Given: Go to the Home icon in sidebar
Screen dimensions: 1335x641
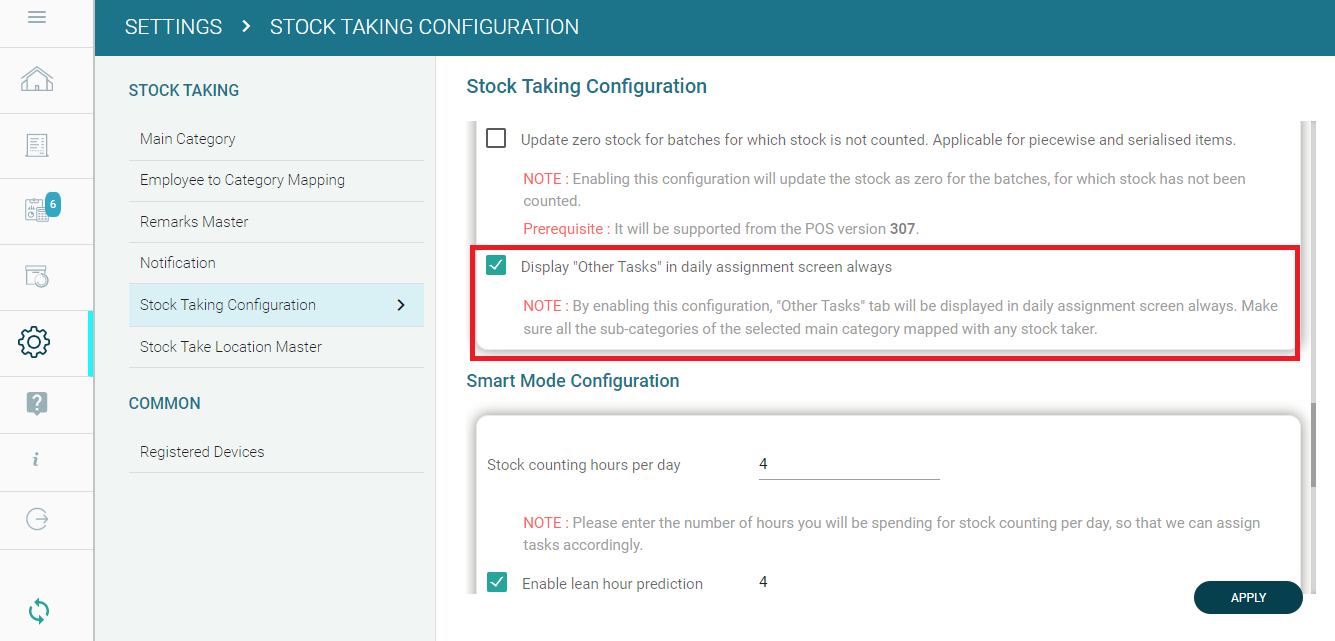Looking at the screenshot, I should [37, 80].
